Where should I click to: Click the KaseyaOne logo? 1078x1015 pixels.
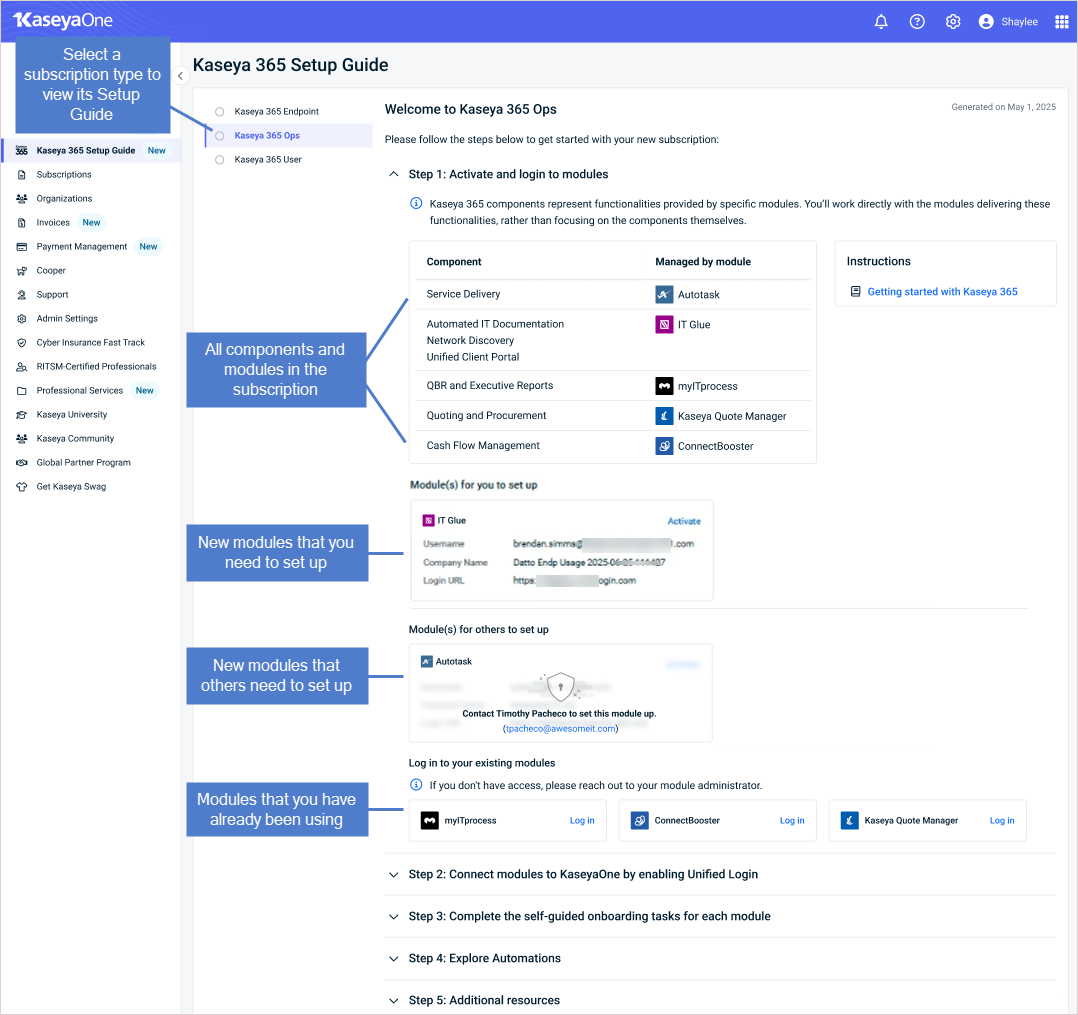(x=63, y=20)
